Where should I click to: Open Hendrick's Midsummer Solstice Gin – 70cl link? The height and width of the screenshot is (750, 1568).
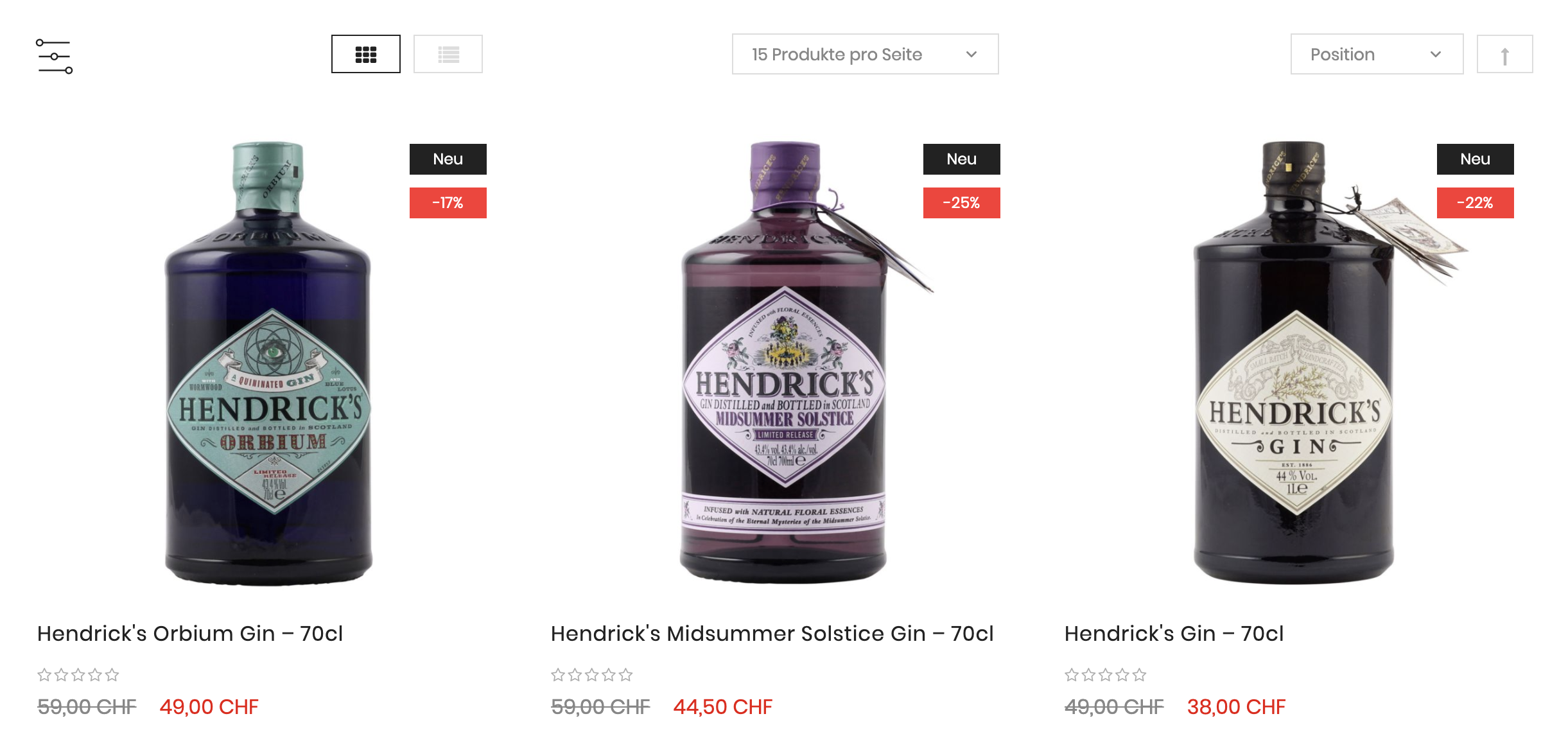pyautogui.click(x=772, y=634)
